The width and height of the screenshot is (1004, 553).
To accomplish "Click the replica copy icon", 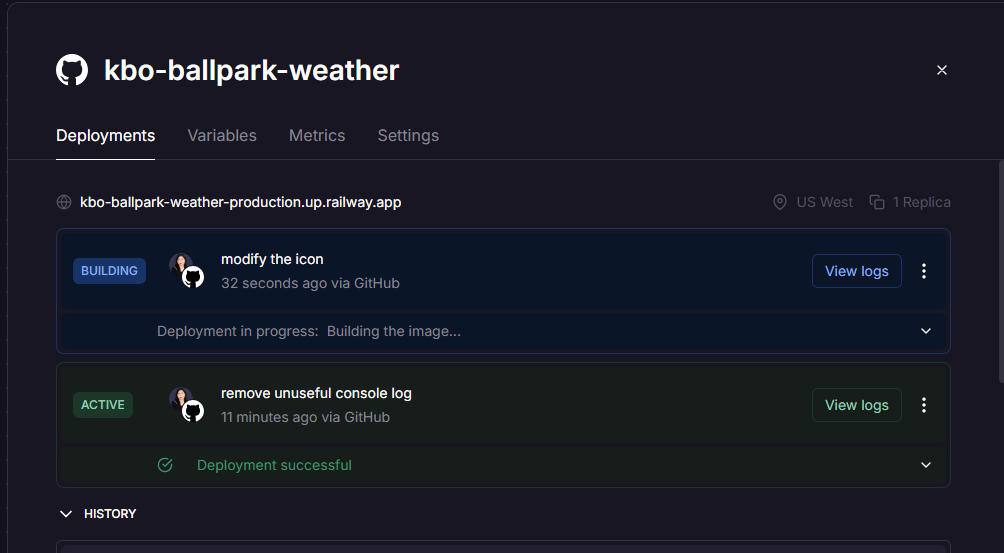I will 877,202.
